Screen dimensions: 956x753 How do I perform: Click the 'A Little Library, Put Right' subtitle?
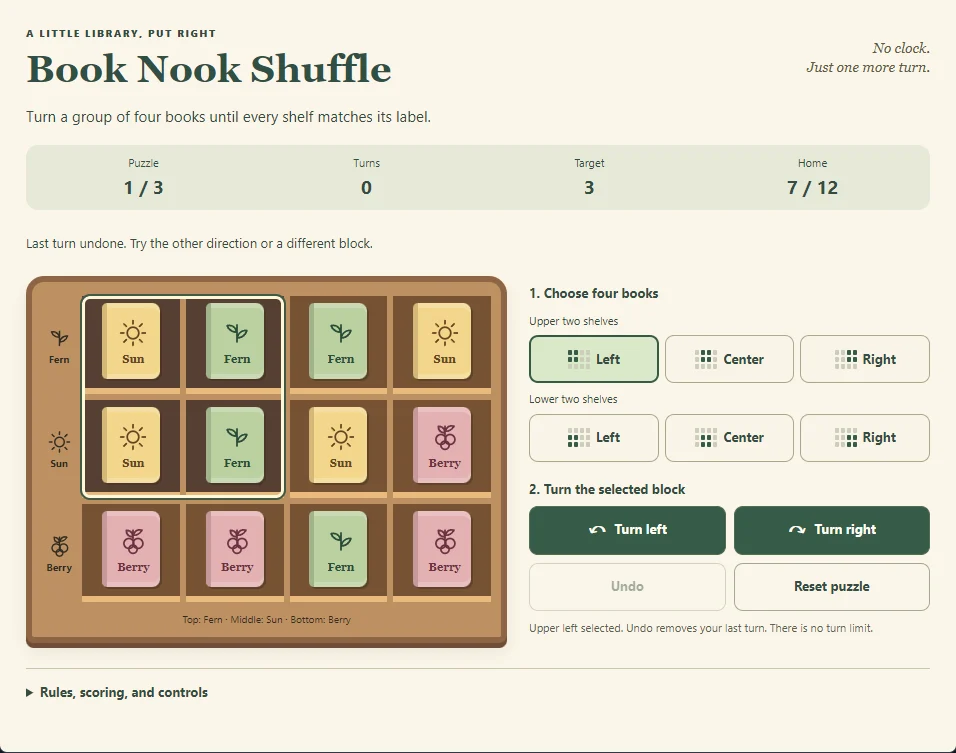tap(121, 34)
